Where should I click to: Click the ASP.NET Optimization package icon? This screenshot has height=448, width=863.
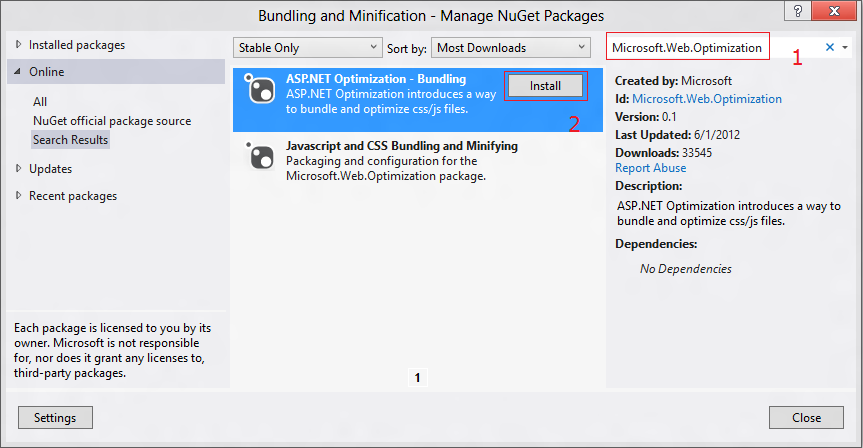click(x=260, y=89)
